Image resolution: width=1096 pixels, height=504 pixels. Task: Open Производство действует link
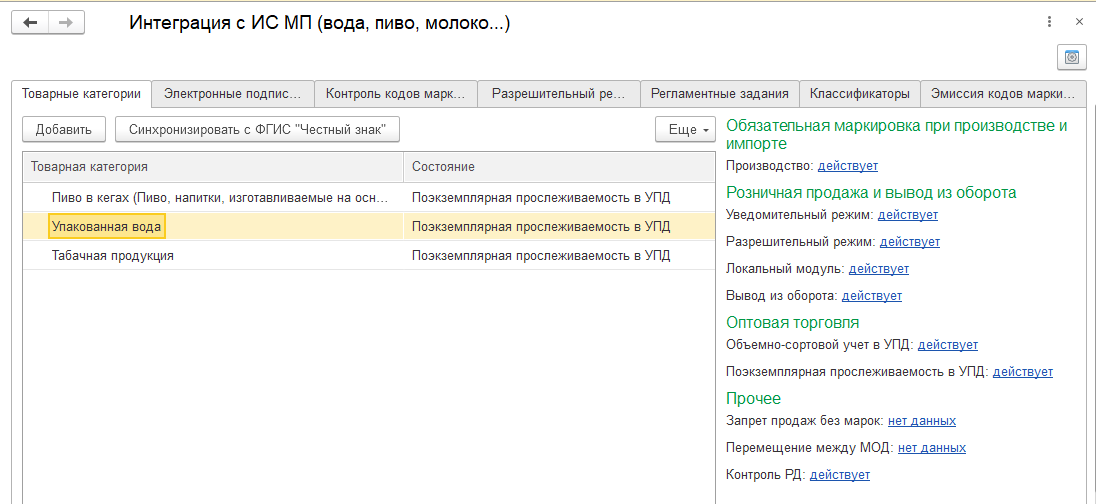click(x=848, y=166)
